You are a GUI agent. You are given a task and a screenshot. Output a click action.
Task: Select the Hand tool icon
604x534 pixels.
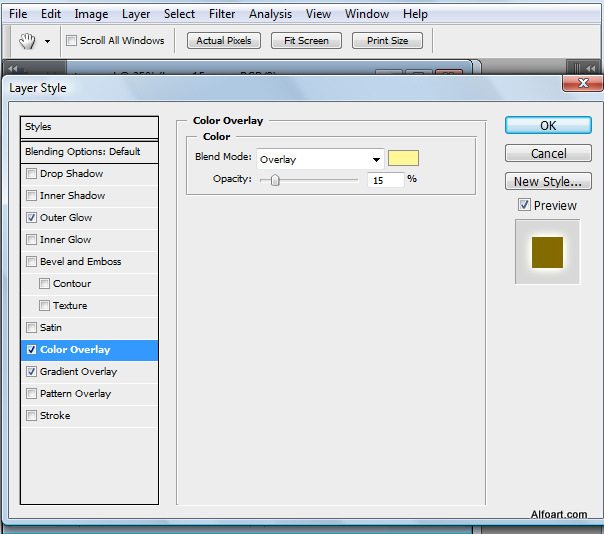[x=27, y=41]
